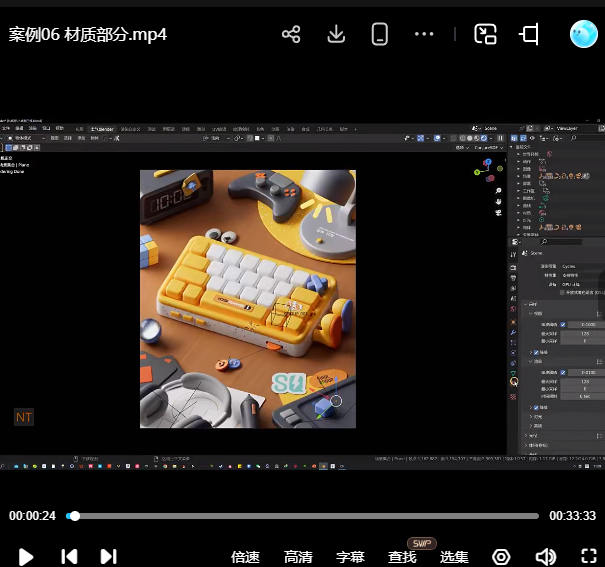Screen dimensions: 605x567
Task: Enter fullscreen mode
Action: click(x=589, y=556)
